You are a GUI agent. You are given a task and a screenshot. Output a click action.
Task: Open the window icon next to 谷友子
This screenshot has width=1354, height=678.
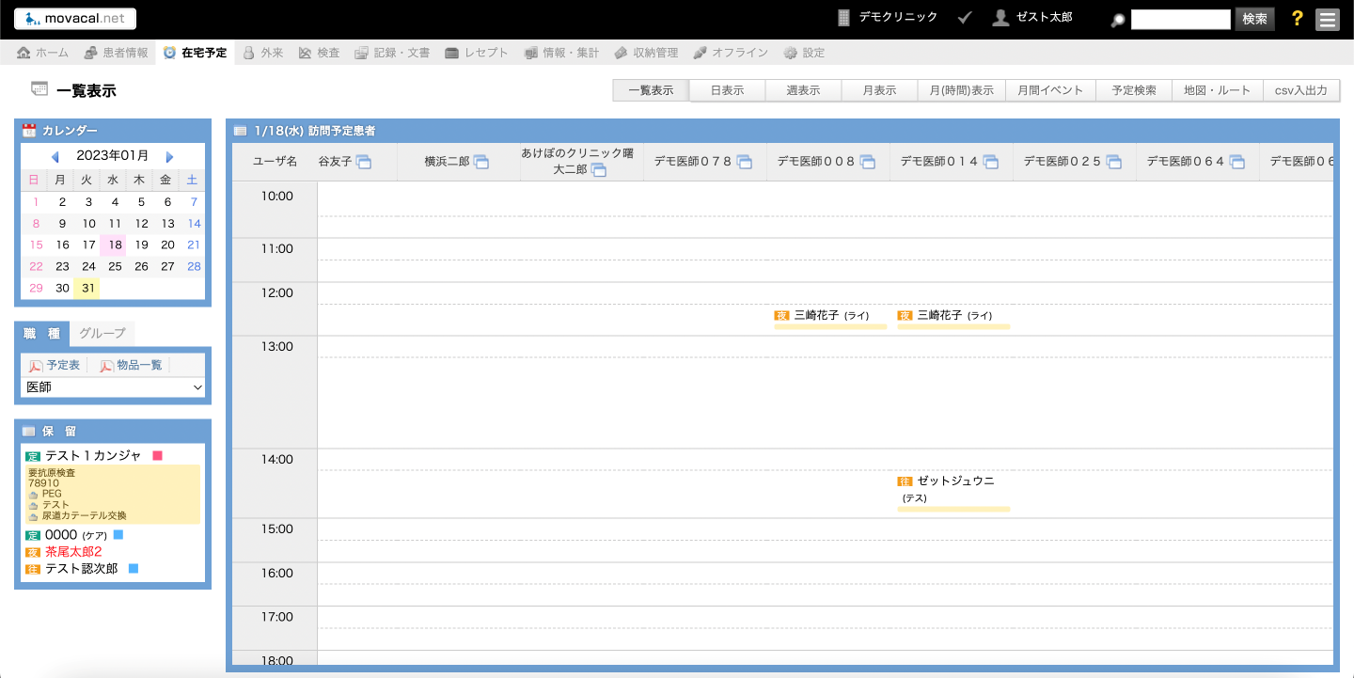pyautogui.click(x=364, y=162)
